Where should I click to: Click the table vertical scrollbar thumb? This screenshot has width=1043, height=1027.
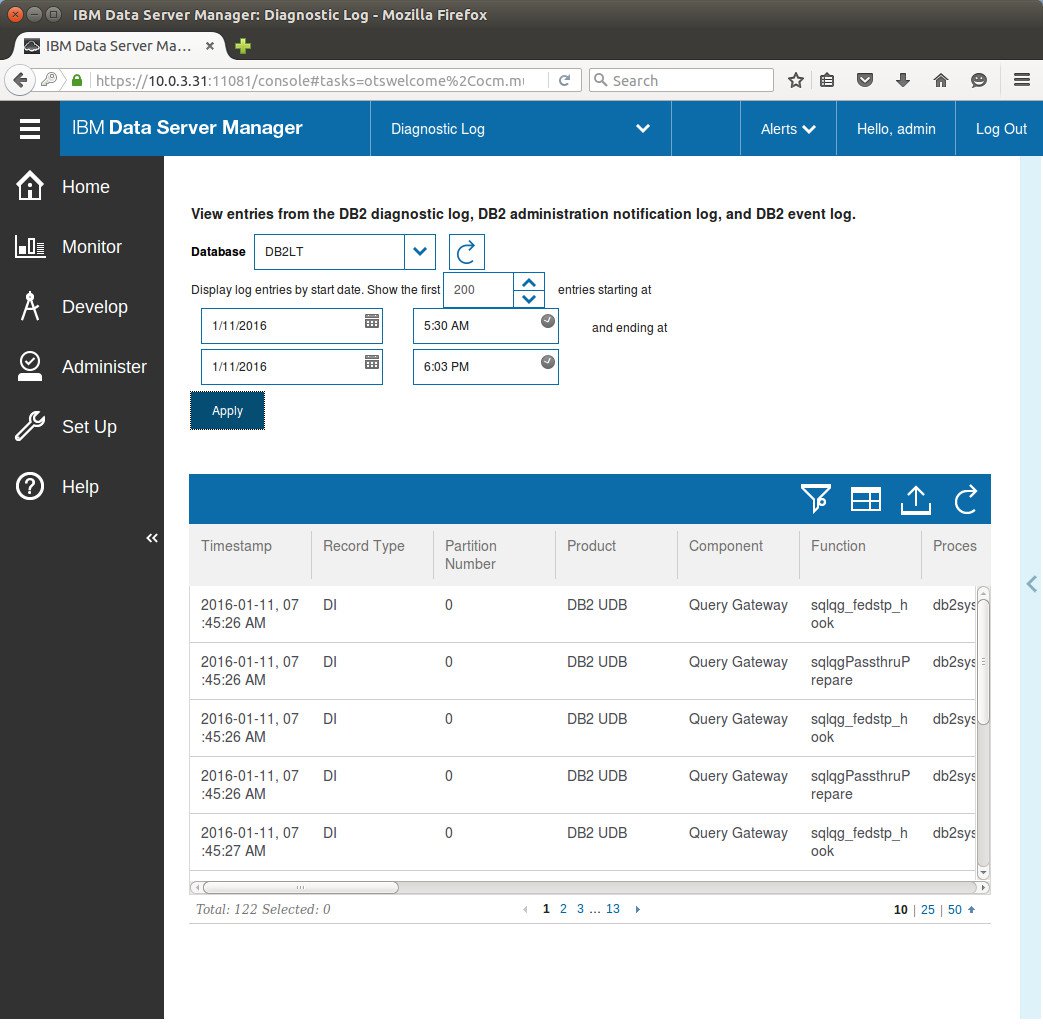click(x=983, y=661)
